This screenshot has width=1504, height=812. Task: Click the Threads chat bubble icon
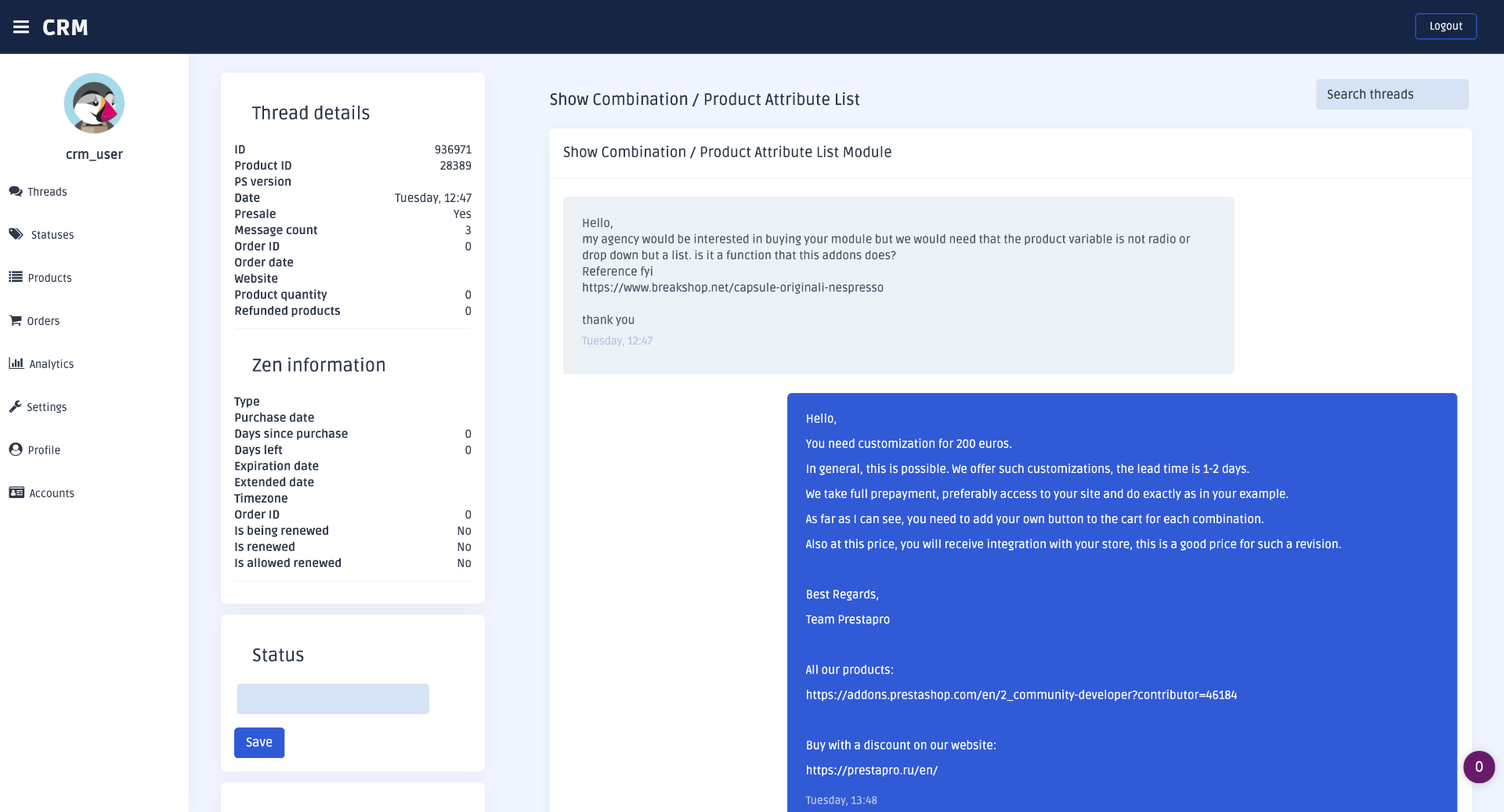coord(16,191)
